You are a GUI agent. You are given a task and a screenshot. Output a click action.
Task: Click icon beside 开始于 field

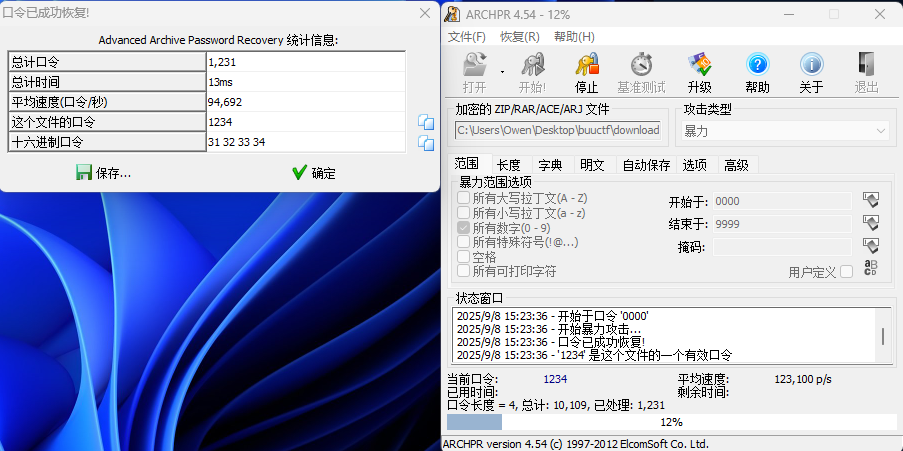pyautogui.click(x=870, y=200)
